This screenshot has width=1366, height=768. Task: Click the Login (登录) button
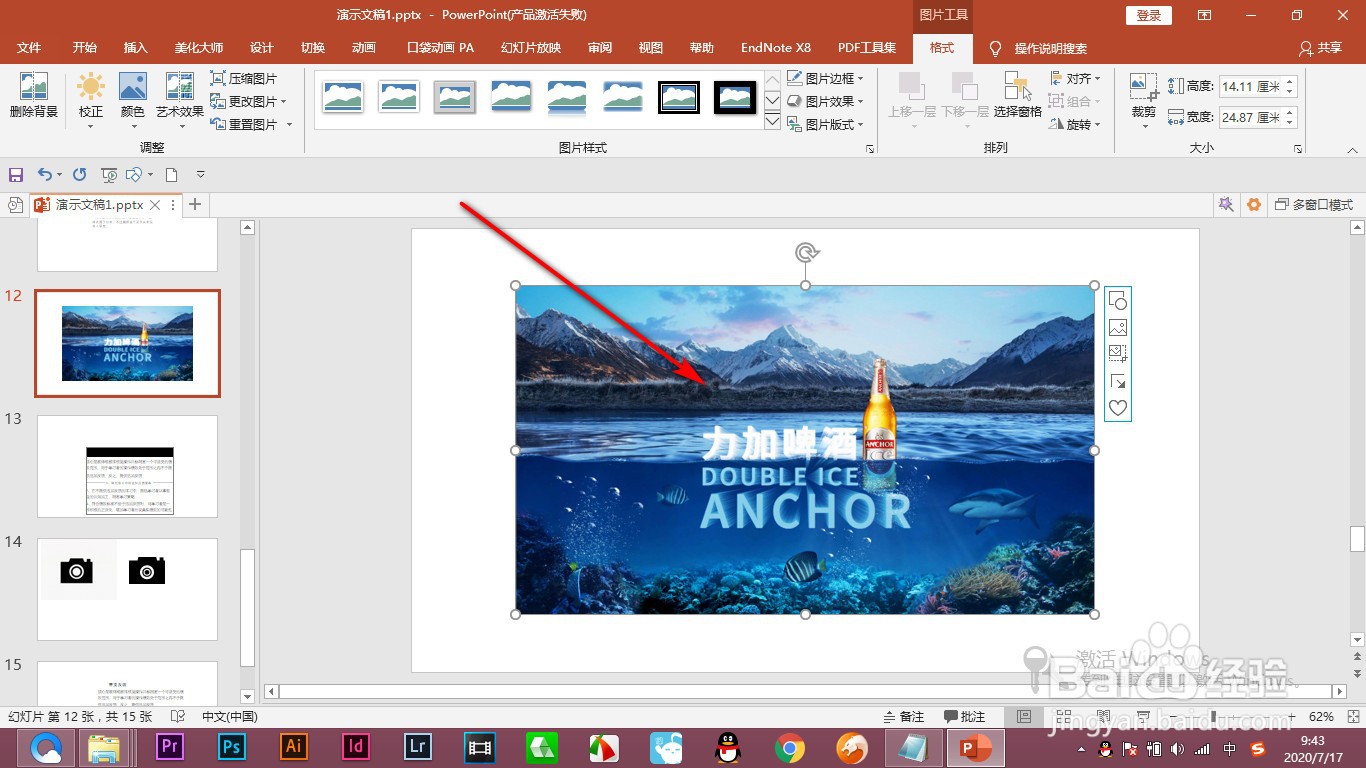(1149, 15)
